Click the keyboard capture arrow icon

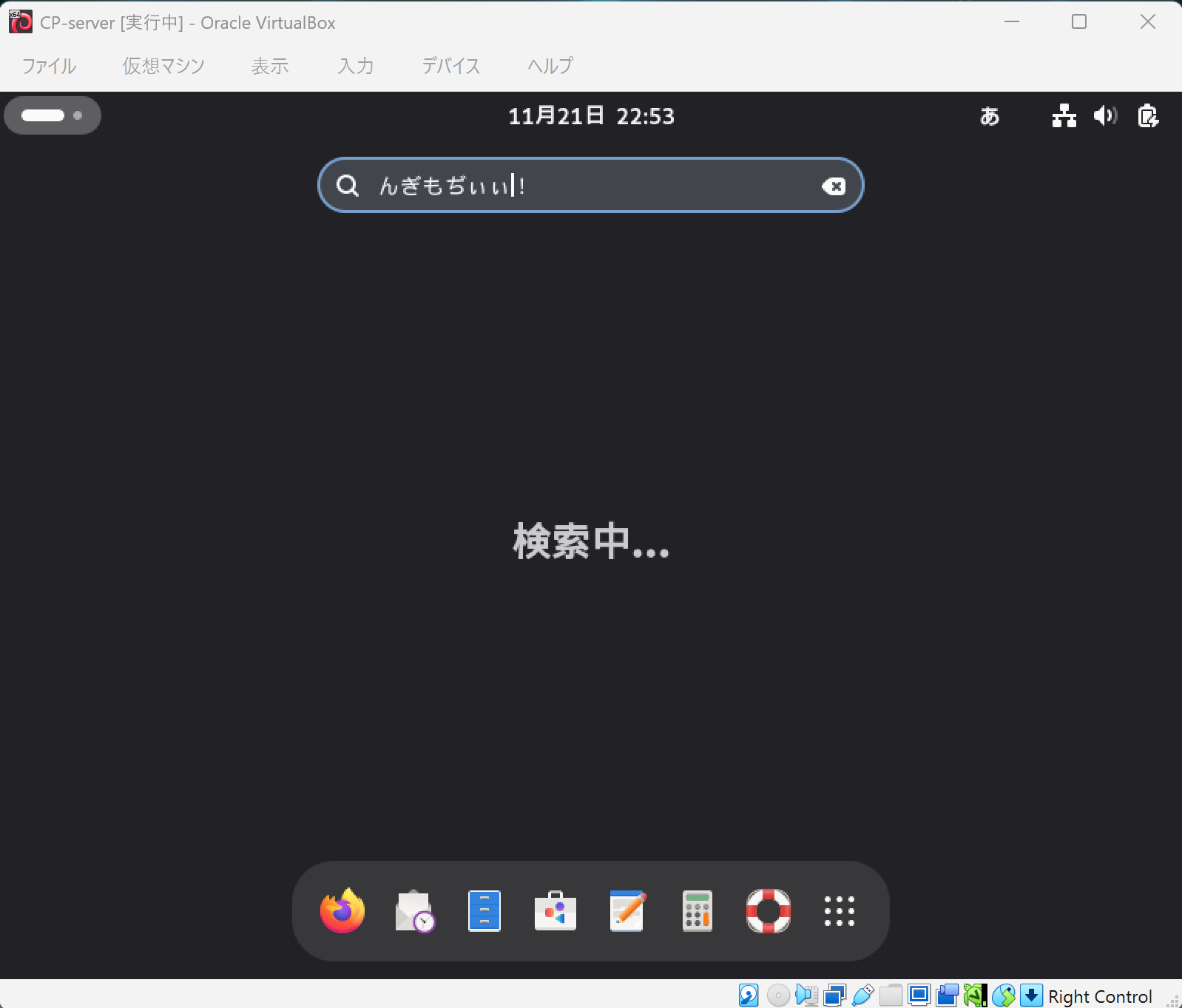point(1032,995)
